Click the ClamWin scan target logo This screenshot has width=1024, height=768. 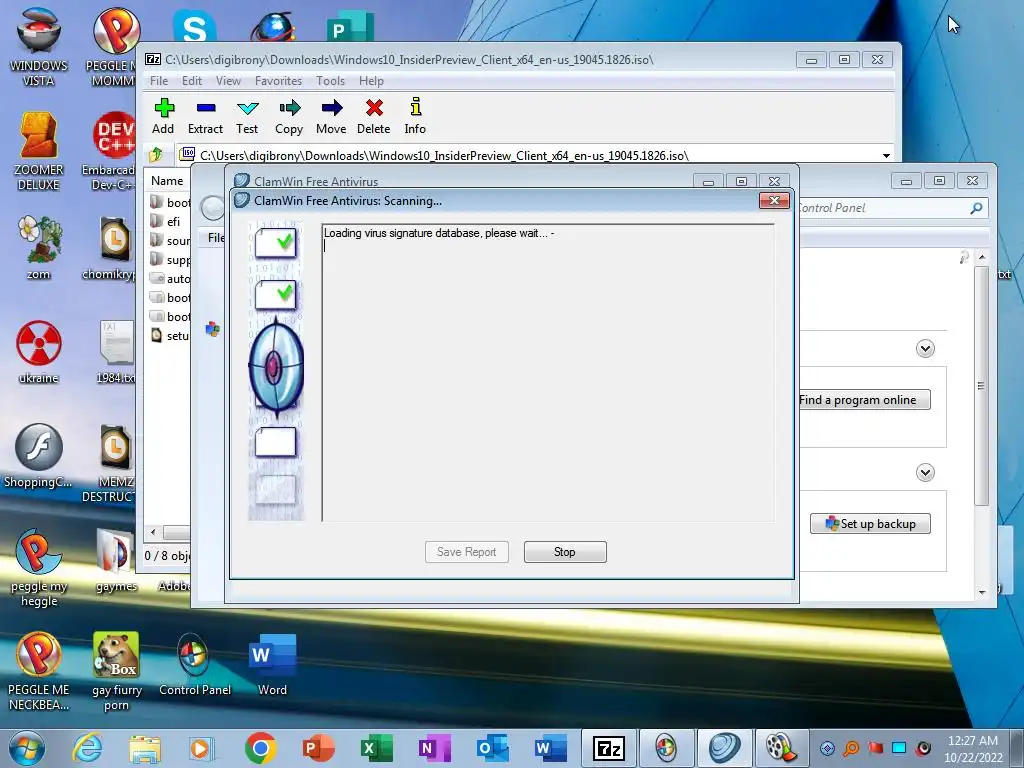(276, 367)
